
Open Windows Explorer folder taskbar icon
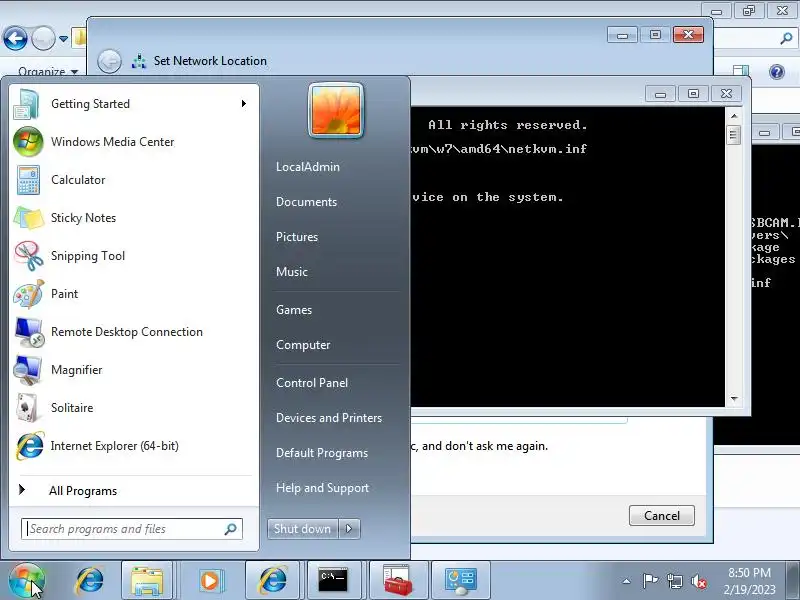pyautogui.click(x=147, y=581)
